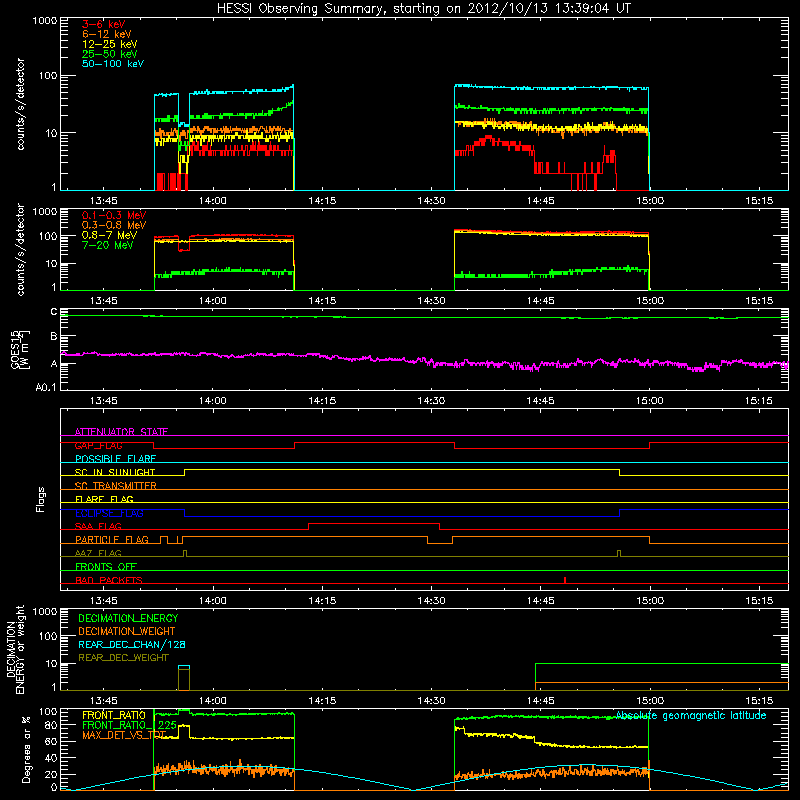Click the GOES15 axis label

(20, 349)
